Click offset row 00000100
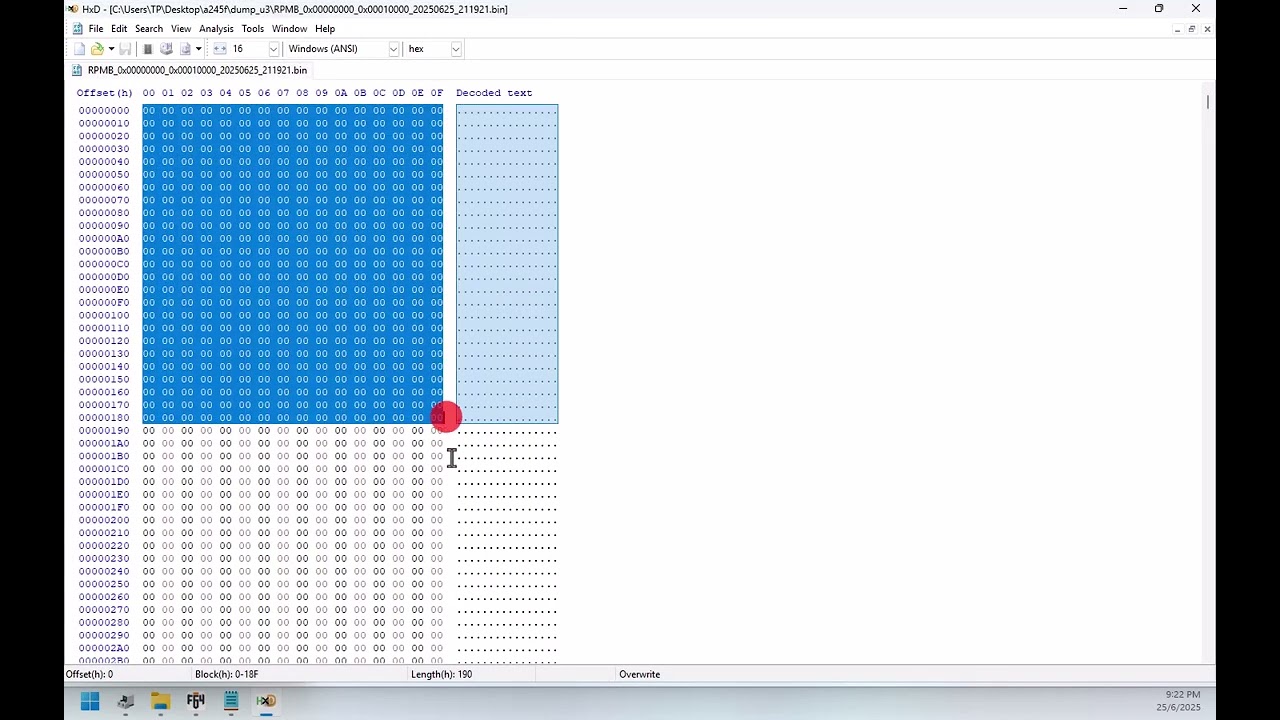Screen dimensions: 1280x720 coord(104,316)
